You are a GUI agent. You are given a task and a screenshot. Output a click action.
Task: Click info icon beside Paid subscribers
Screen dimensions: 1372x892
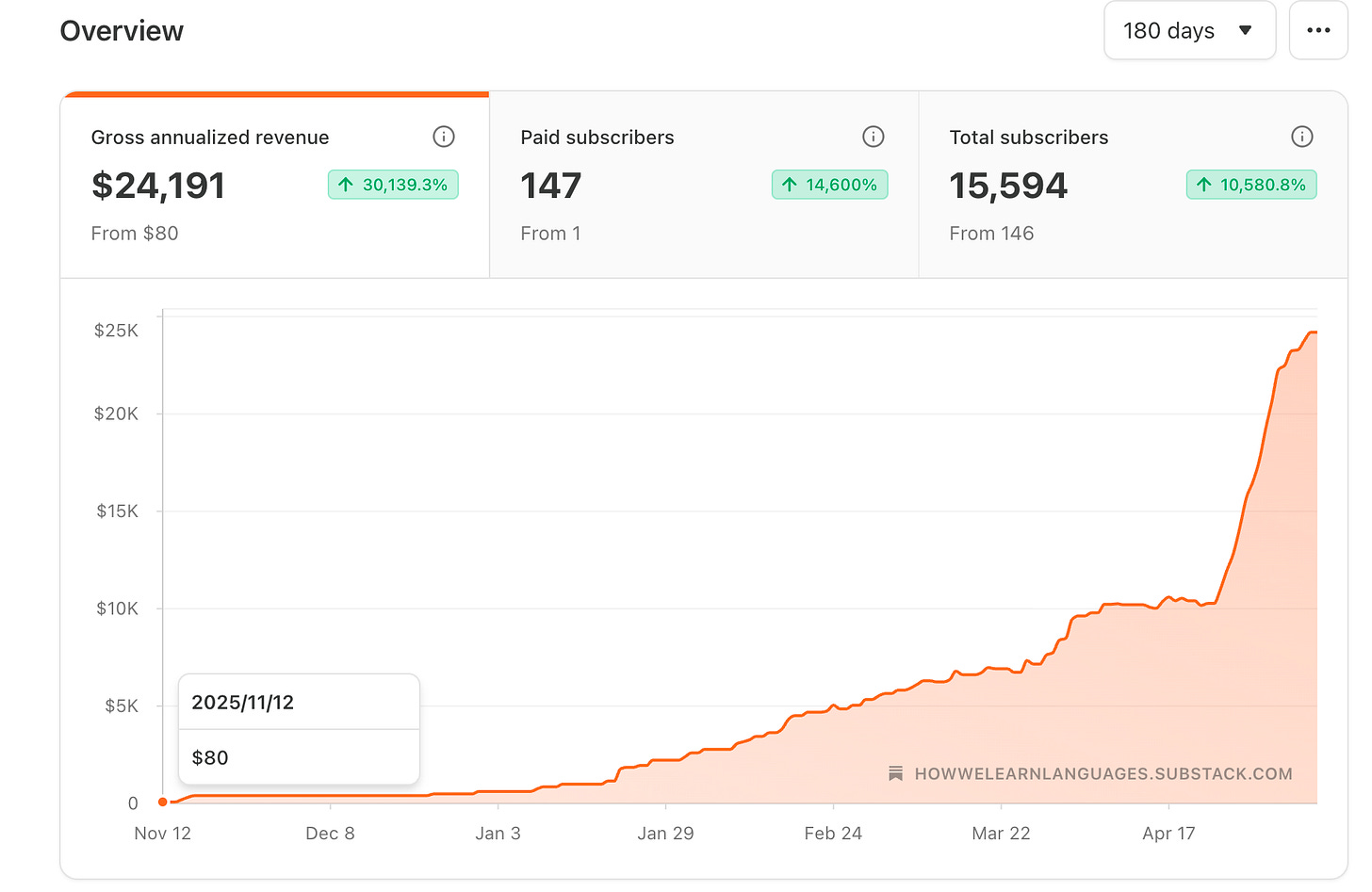874,137
